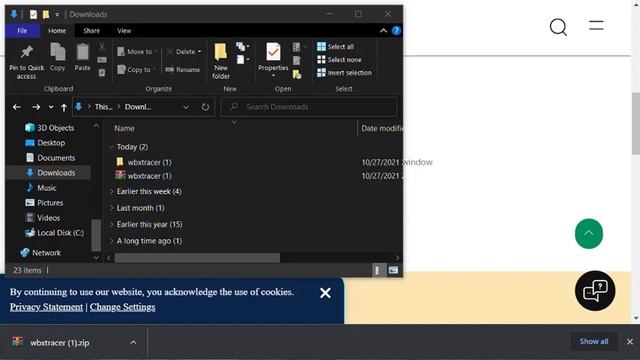The image size is (640, 360).
Task: Open the Privacy Statement link
Action: point(46,307)
